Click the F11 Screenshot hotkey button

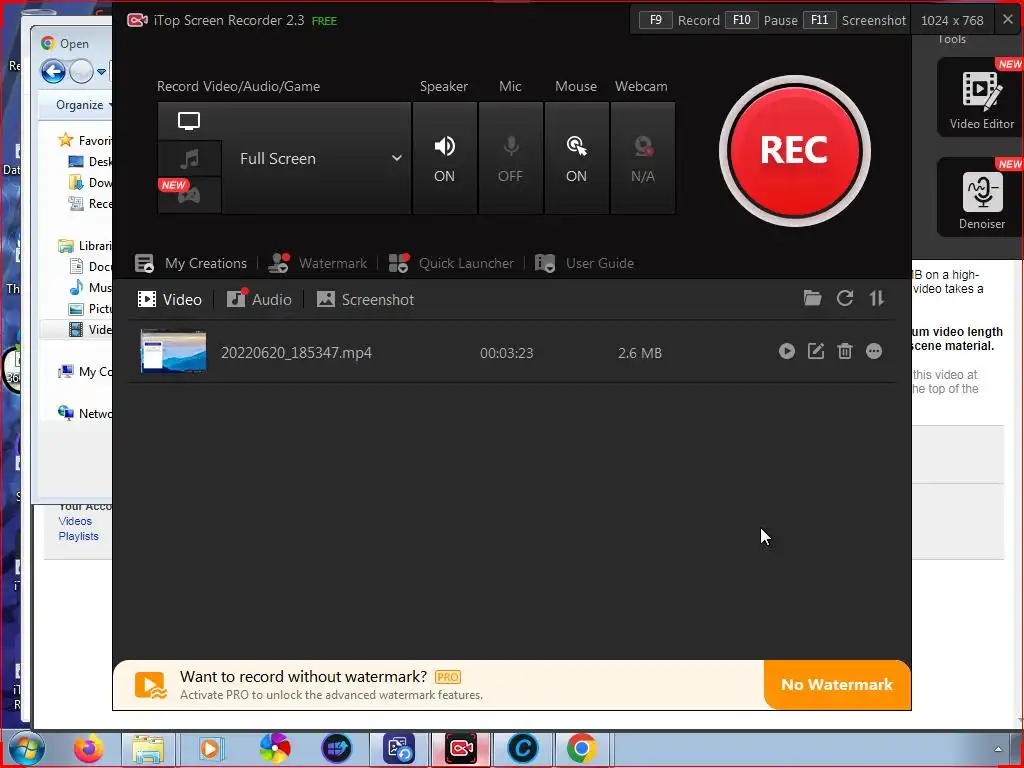pyautogui.click(x=820, y=20)
